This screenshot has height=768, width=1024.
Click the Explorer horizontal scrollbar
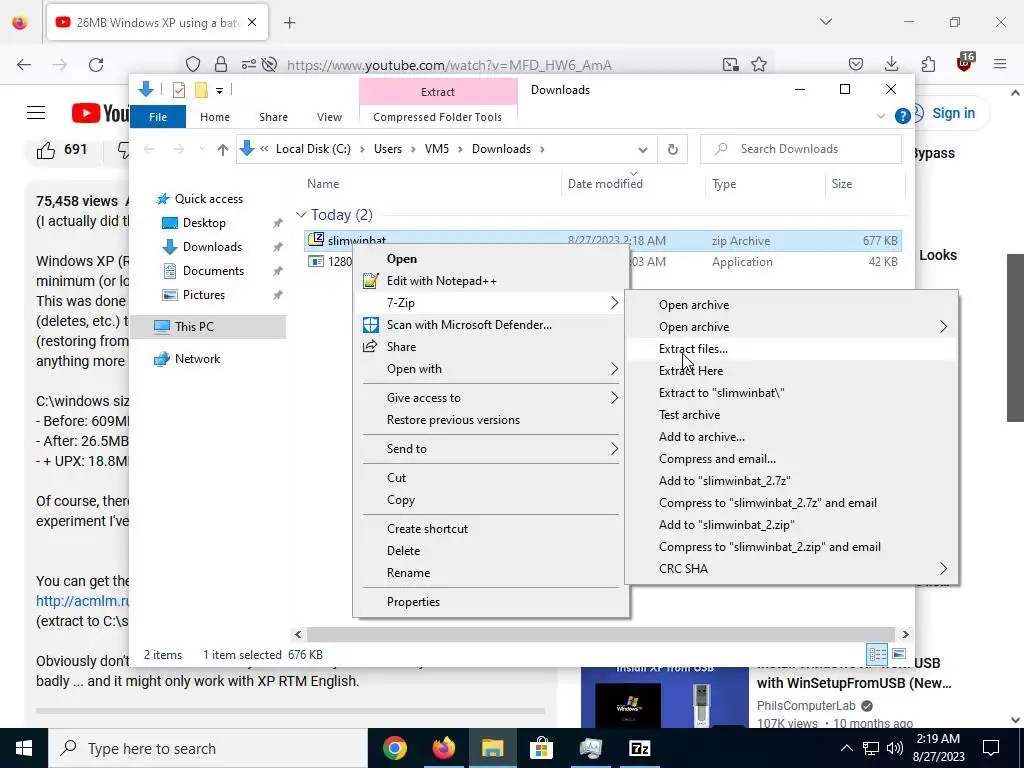(x=601, y=634)
